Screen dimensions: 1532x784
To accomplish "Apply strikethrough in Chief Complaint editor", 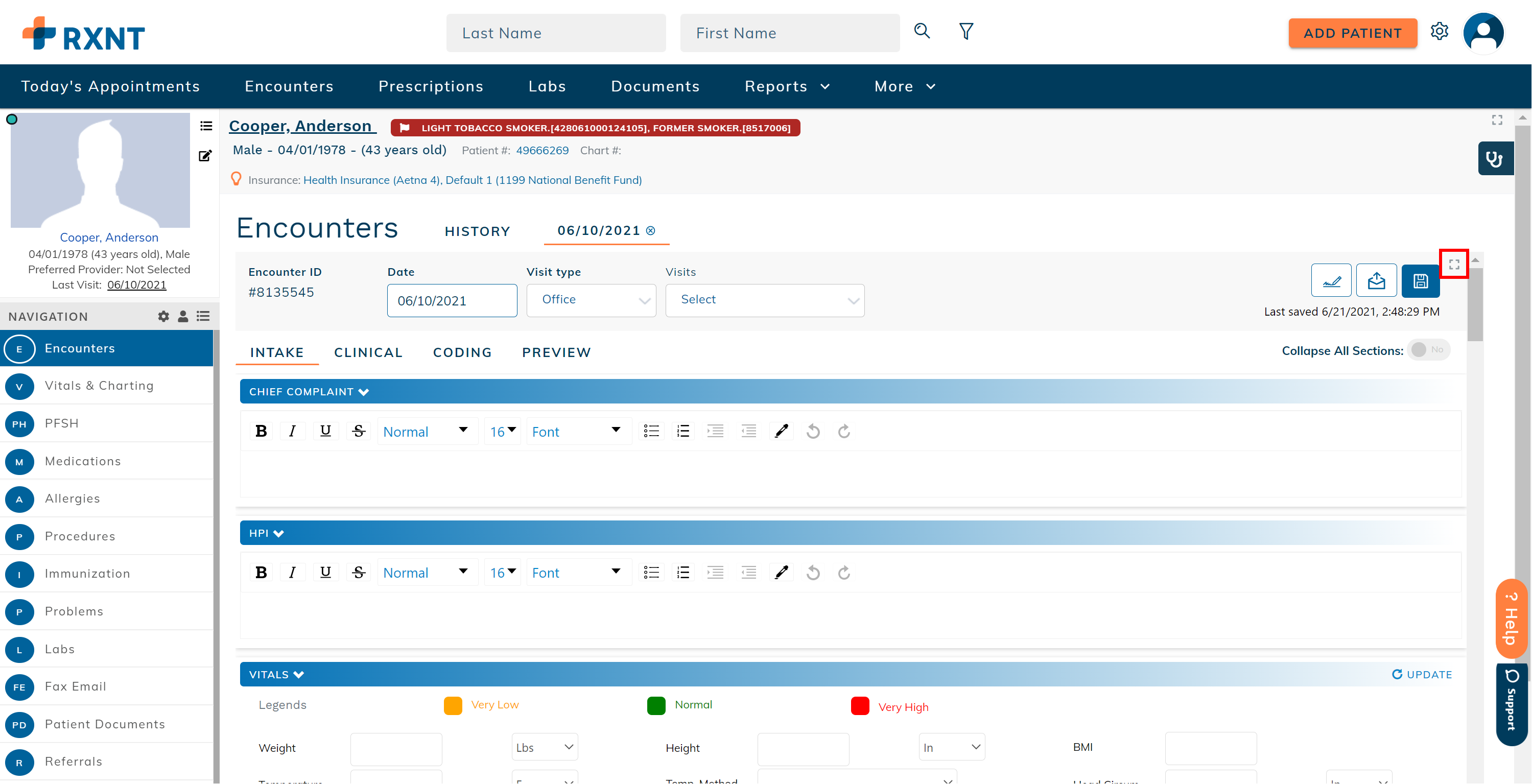I will click(x=359, y=431).
